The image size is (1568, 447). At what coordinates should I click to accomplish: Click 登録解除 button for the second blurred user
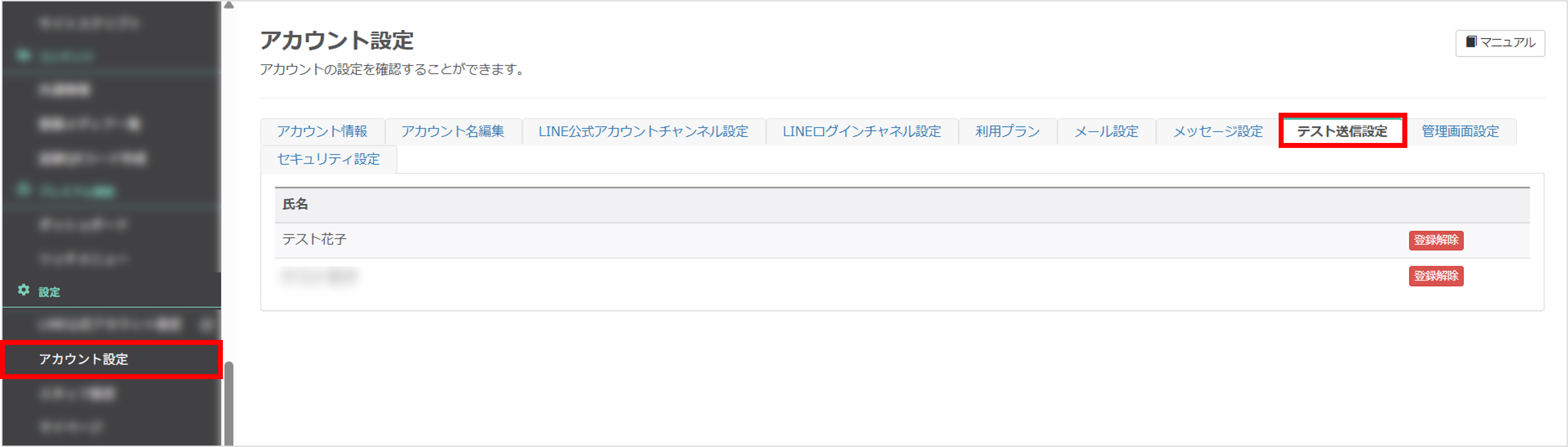tap(1436, 276)
